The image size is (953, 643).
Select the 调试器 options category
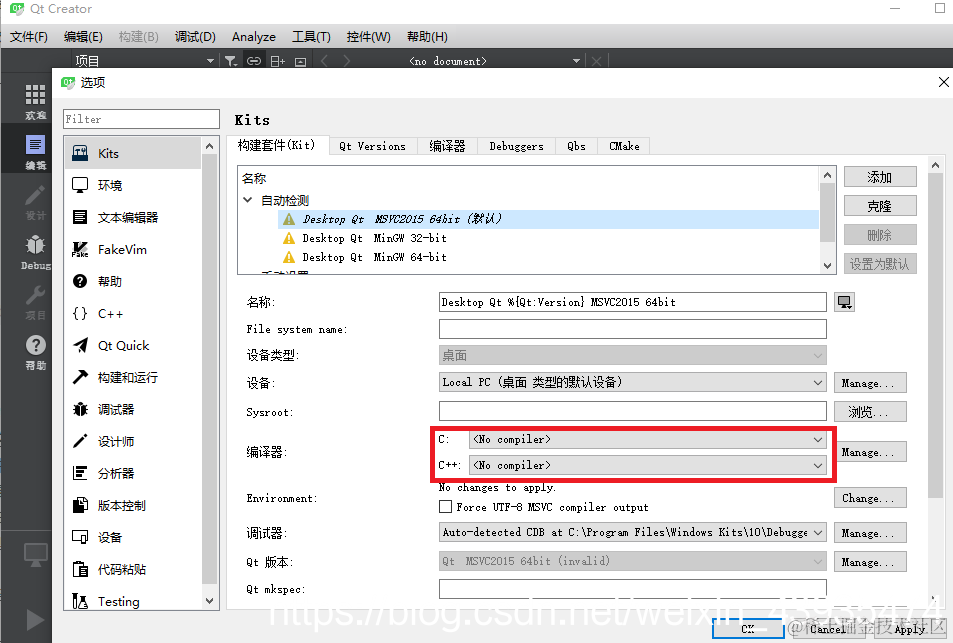(x=132, y=410)
